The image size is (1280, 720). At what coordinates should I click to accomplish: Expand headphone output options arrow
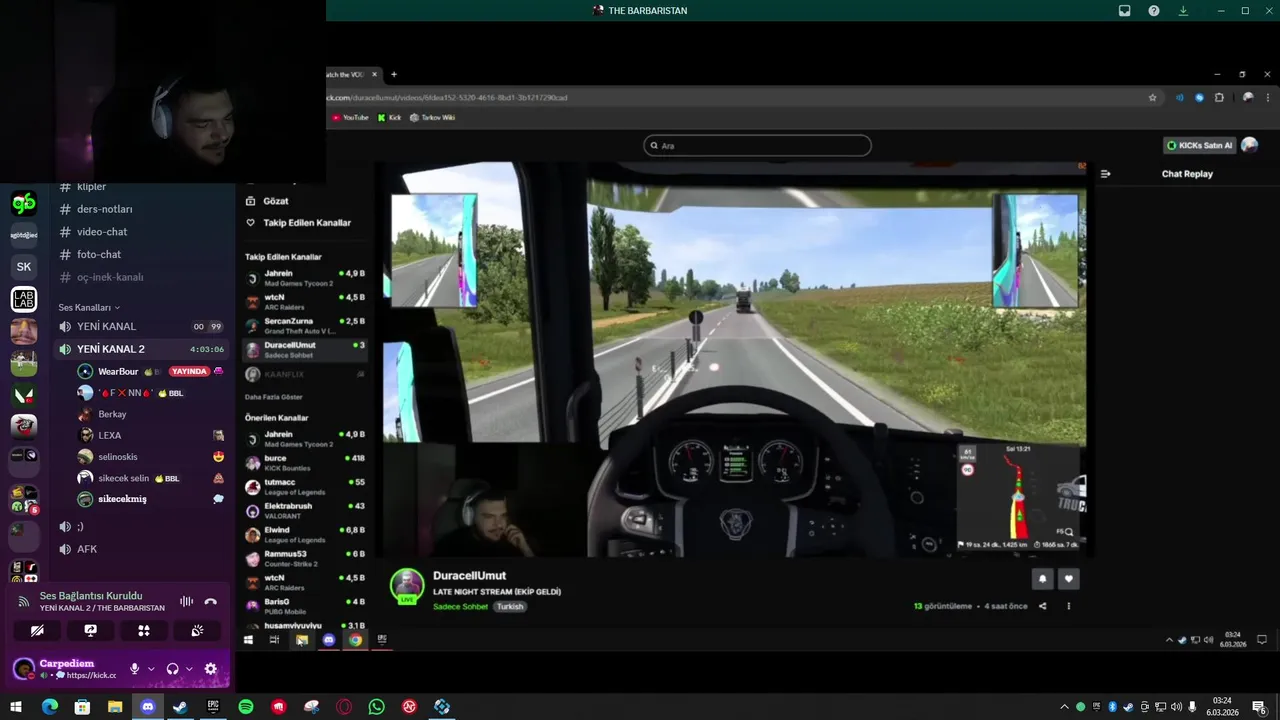pyautogui.click(x=189, y=669)
